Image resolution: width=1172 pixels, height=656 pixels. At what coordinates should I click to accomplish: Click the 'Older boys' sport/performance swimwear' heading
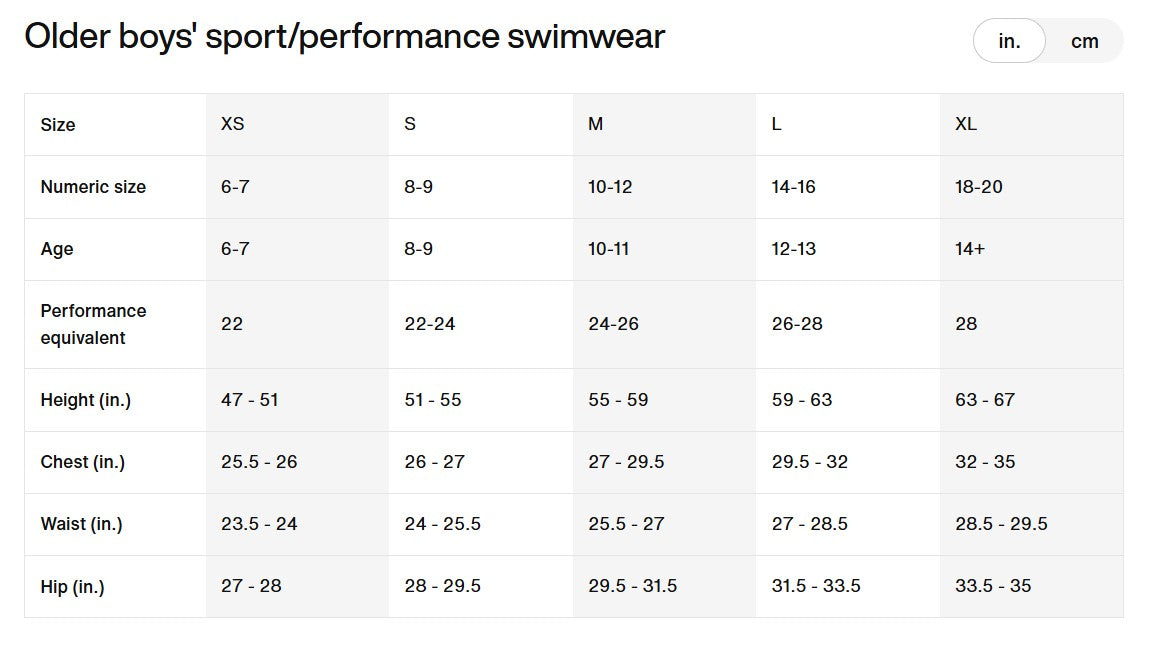click(x=344, y=37)
